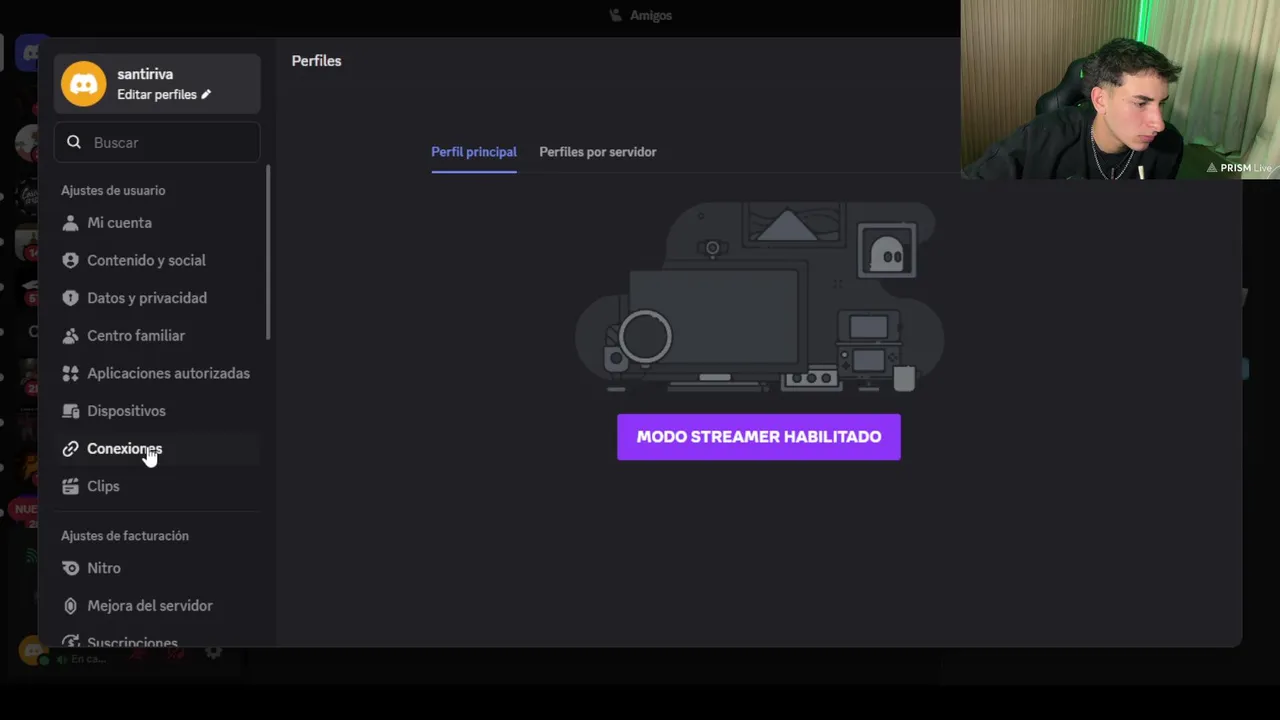Screen dimensions: 1280x720
Task: Click the settings gear icon in the user panel
Action: pyautogui.click(x=213, y=651)
